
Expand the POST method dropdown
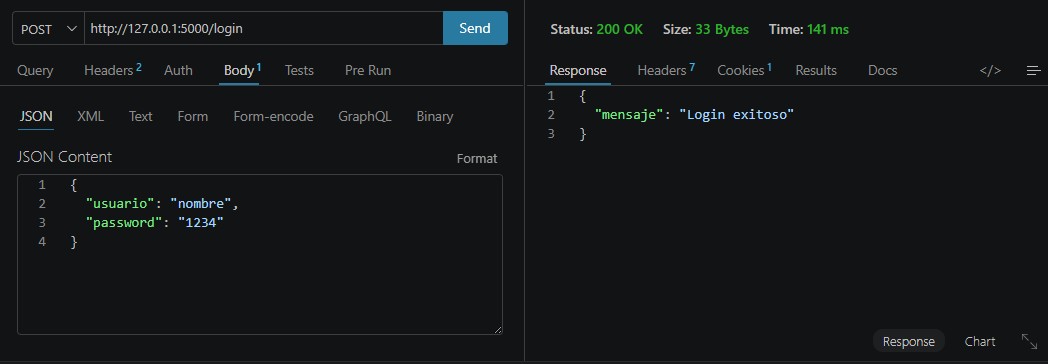click(x=49, y=29)
